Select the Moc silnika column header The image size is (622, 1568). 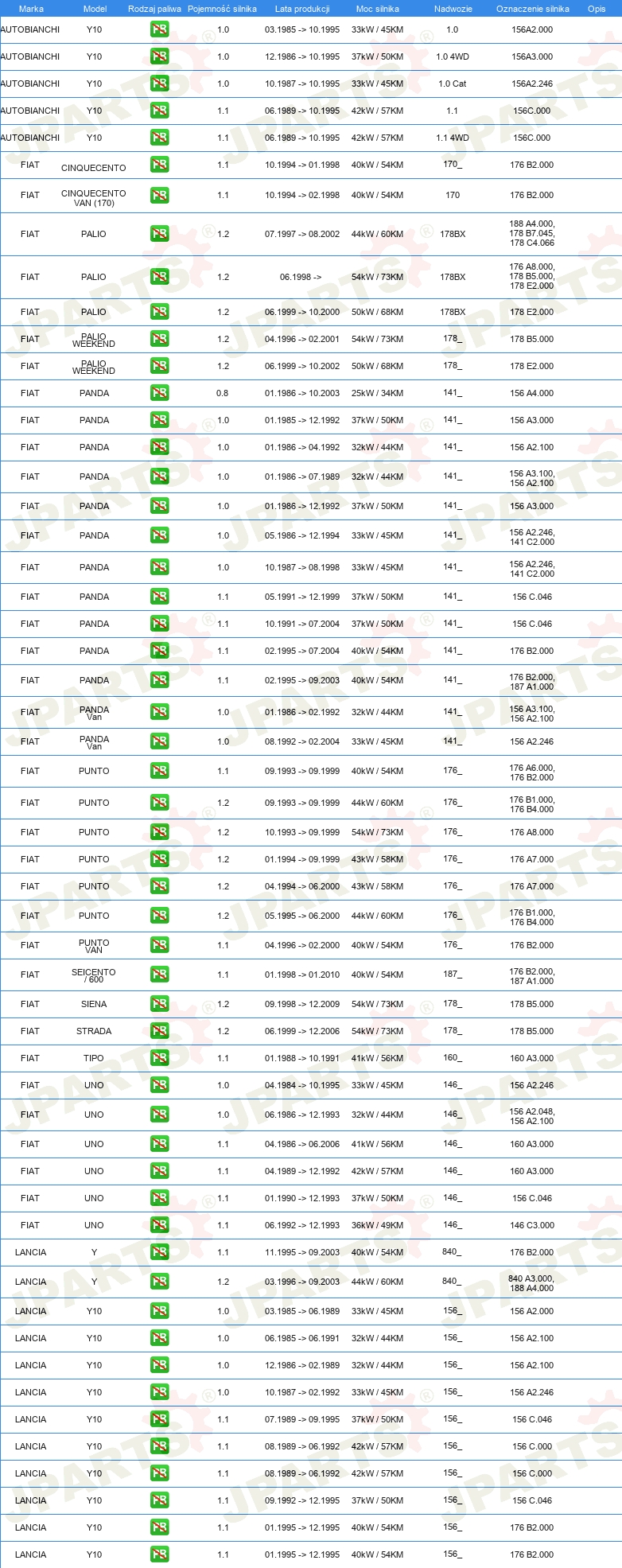(x=378, y=9)
